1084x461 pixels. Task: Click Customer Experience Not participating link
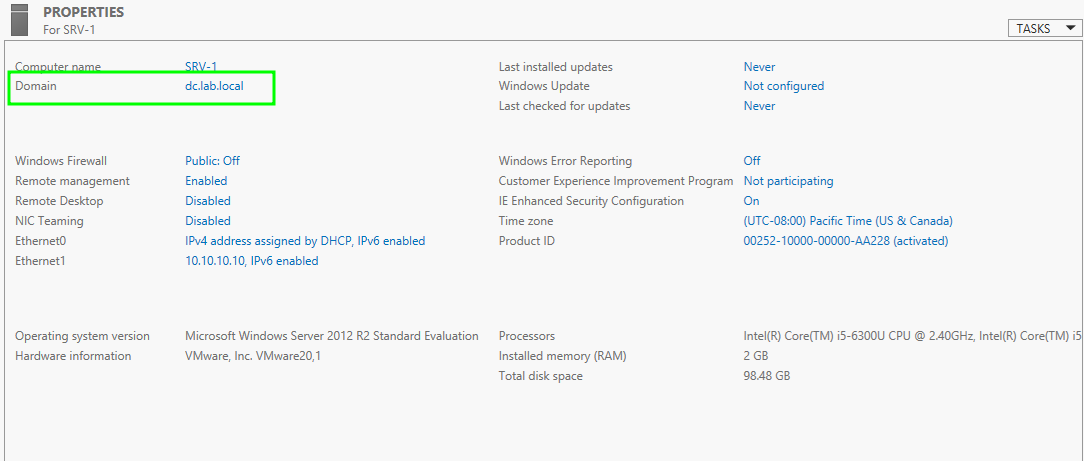click(788, 181)
